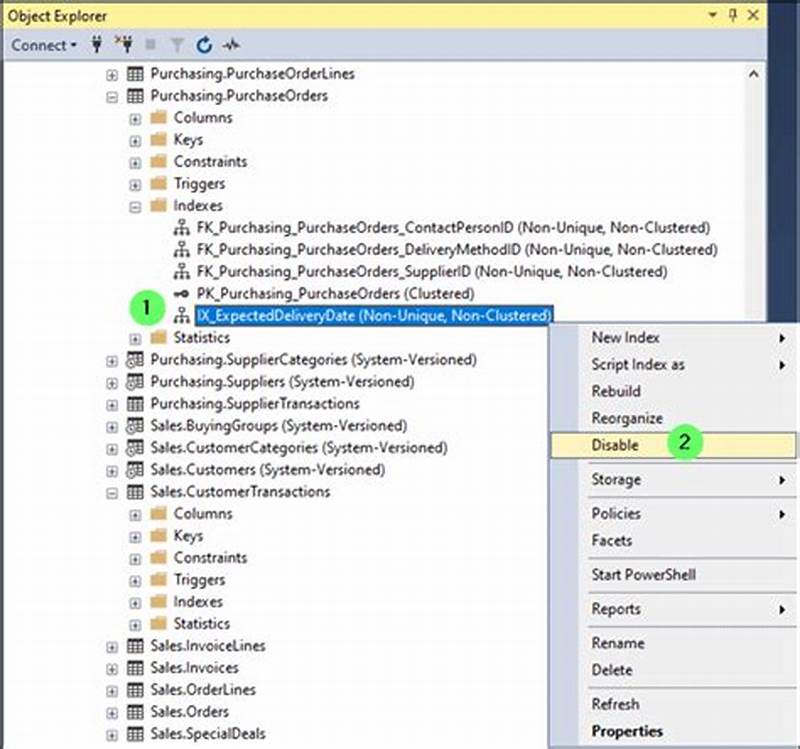Expand the Sales.Invoices node
800x749 pixels.
[113, 668]
